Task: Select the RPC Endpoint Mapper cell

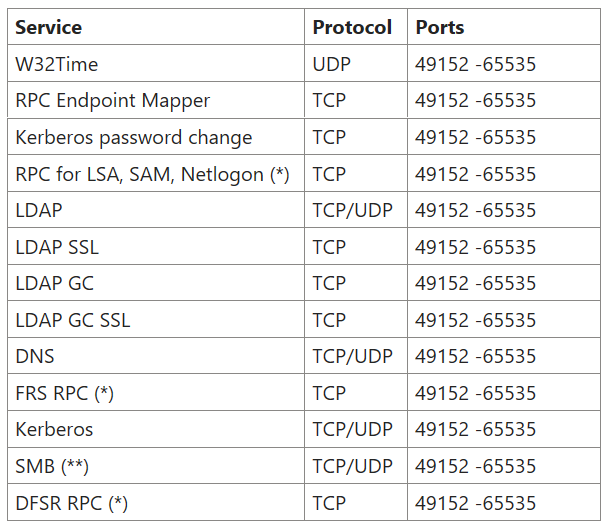Action: tap(156, 100)
